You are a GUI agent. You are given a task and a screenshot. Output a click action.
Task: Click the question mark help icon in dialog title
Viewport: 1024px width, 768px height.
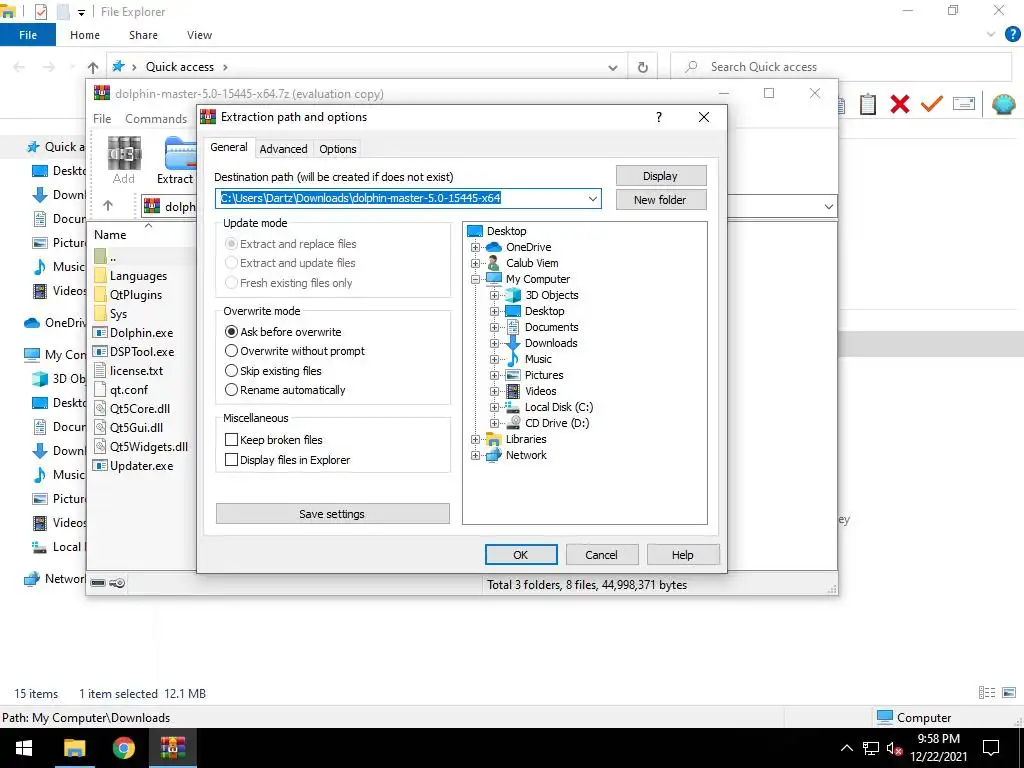pyautogui.click(x=658, y=117)
